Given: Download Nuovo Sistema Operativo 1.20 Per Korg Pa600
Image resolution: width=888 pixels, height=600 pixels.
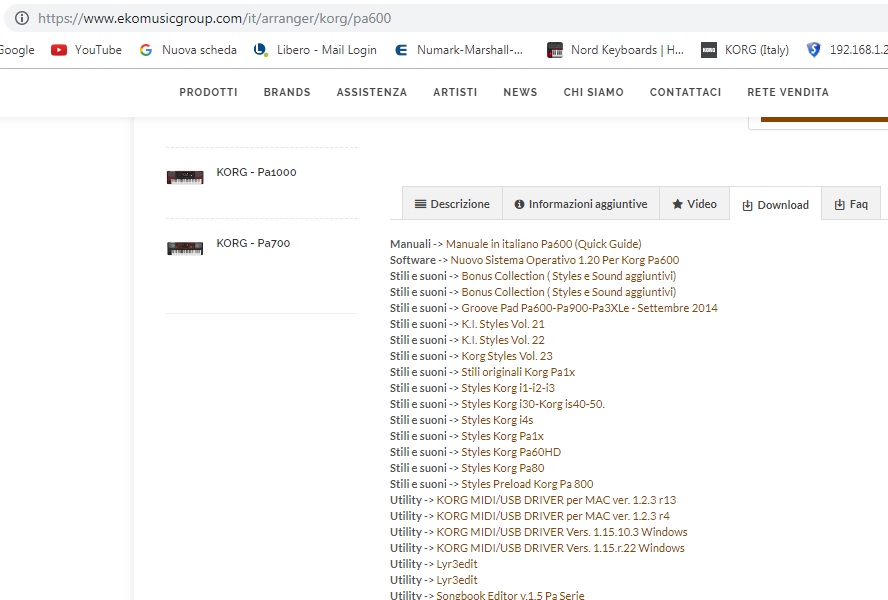Looking at the screenshot, I should 565,260.
